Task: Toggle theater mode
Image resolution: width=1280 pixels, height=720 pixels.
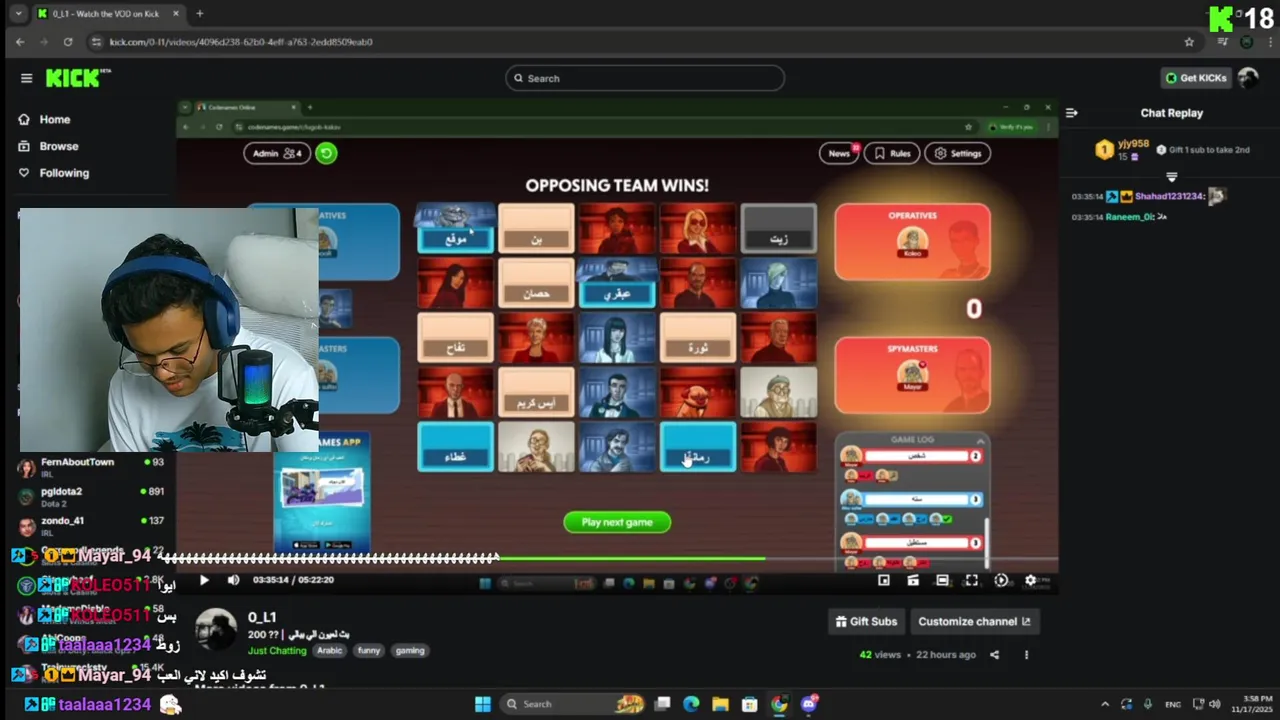Action: pos(942,580)
